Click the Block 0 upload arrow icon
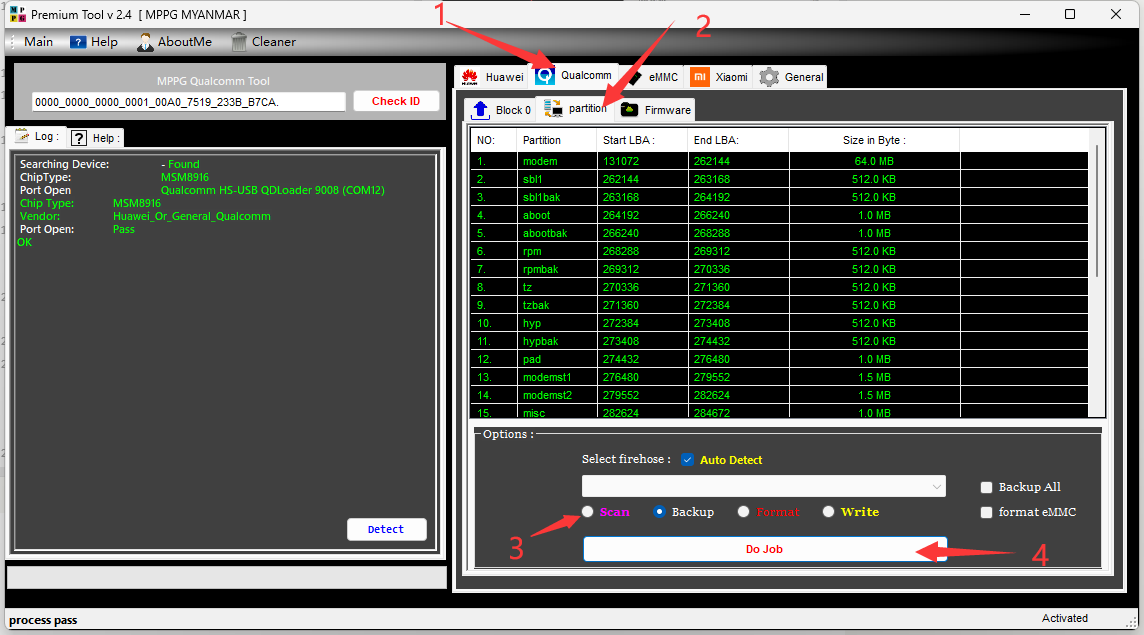This screenshot has width=1144, height=635. [x=480, y=110]
